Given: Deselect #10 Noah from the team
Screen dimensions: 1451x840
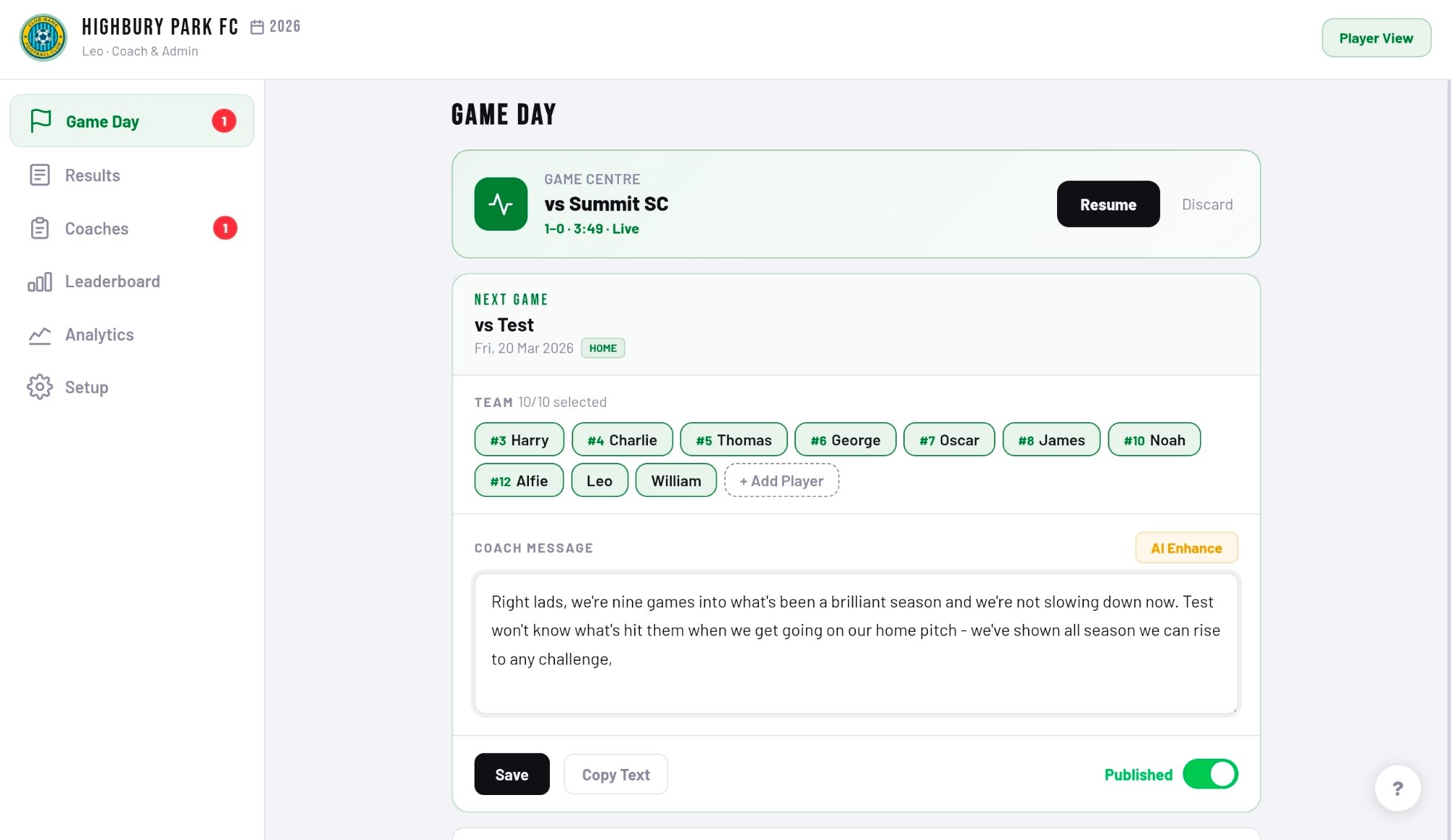Looking at the screenshot, I should (1154, 440).
